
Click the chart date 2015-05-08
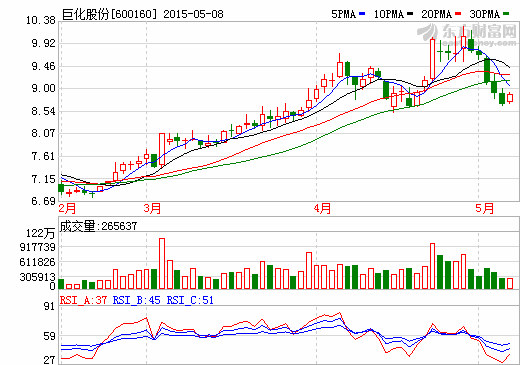pos(193,14)
